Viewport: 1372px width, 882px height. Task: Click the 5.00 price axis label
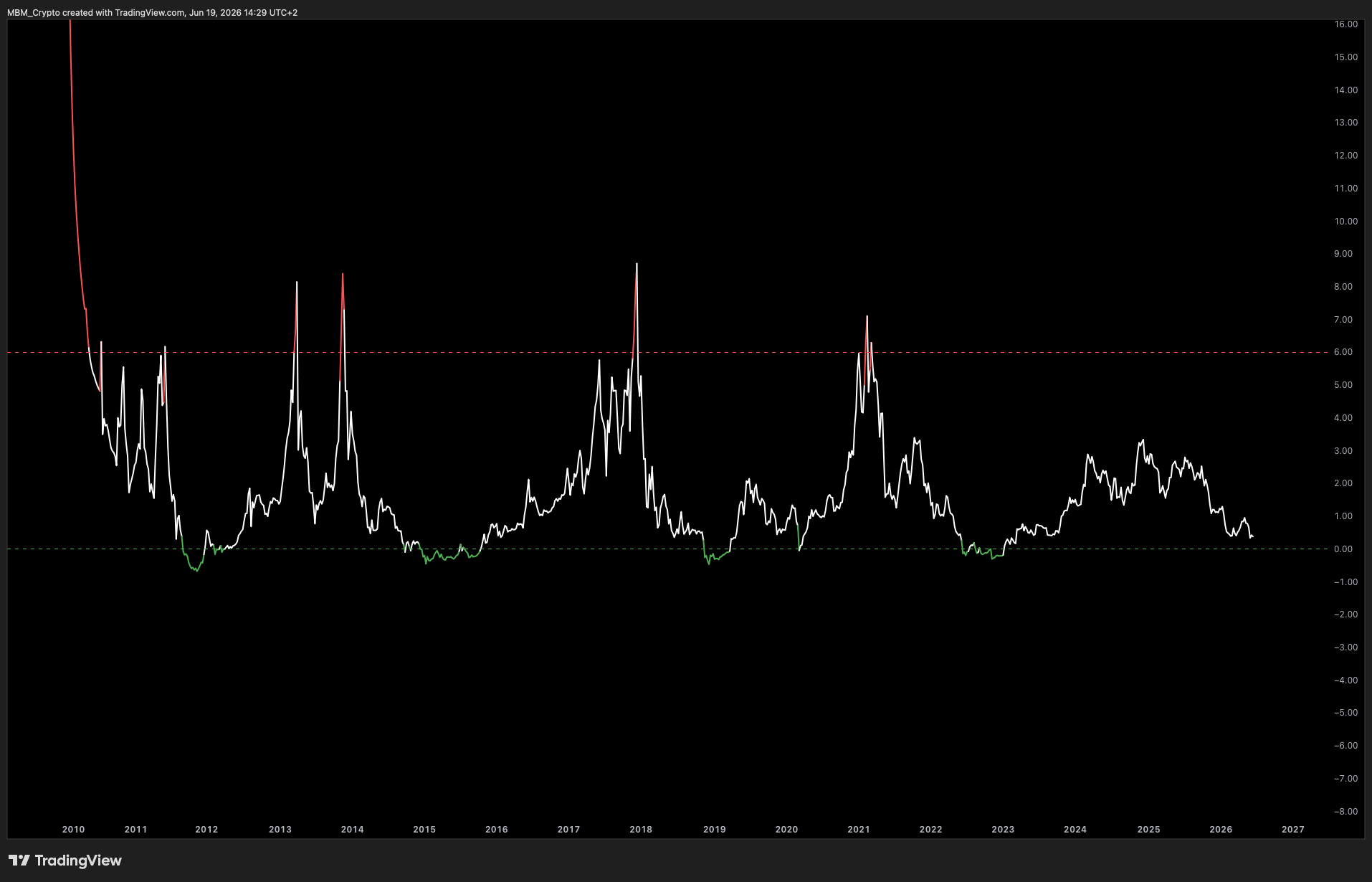[x=1343, y=385]
